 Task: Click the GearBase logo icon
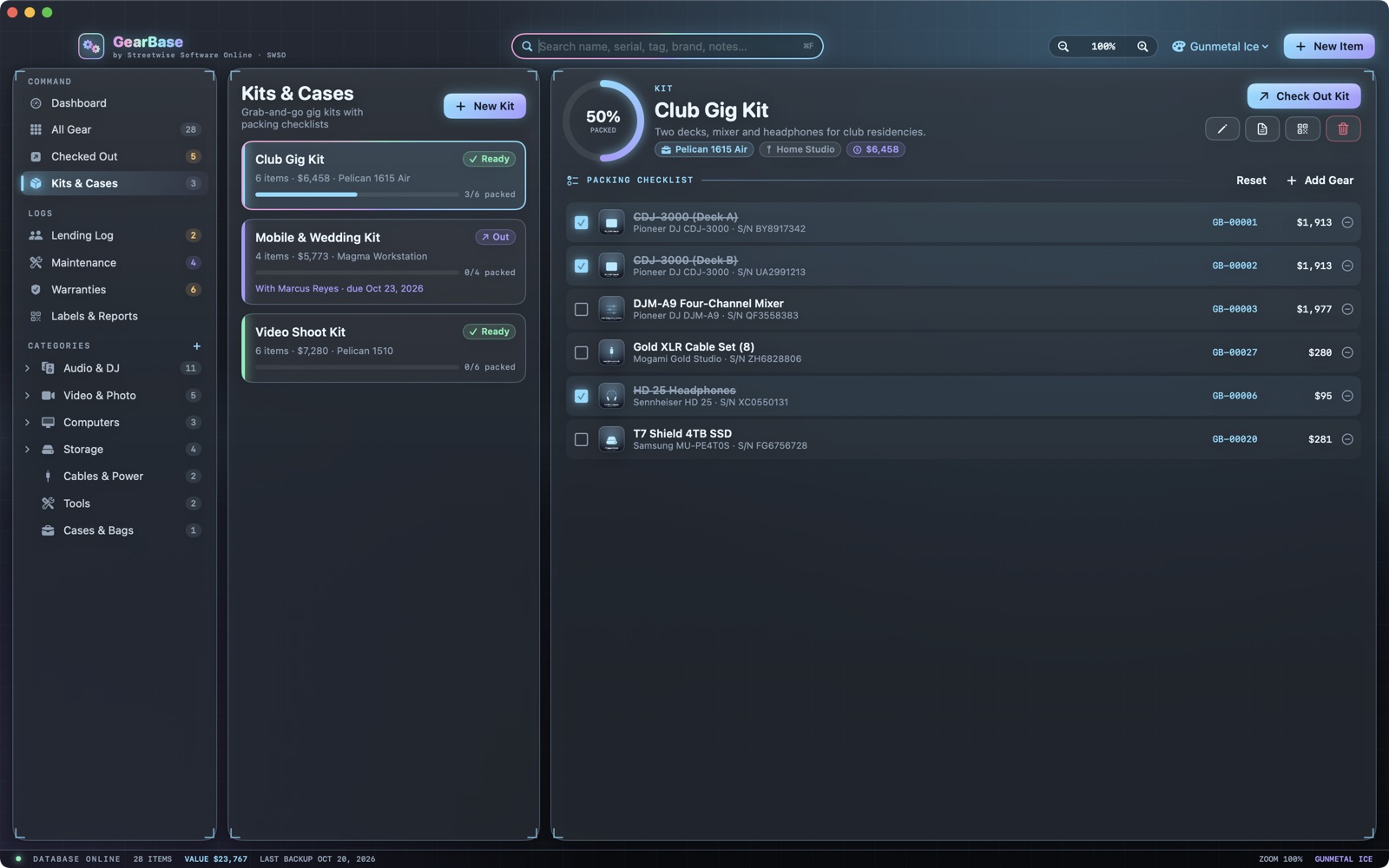coord(91,46)
